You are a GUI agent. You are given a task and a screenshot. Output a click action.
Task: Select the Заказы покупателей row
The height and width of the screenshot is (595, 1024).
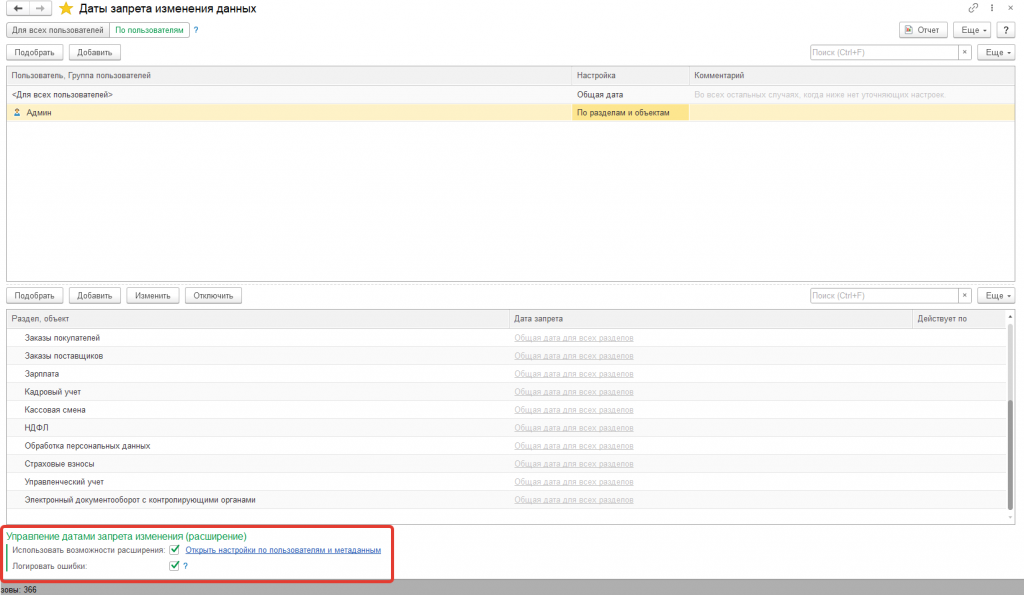tap(507, 338)
